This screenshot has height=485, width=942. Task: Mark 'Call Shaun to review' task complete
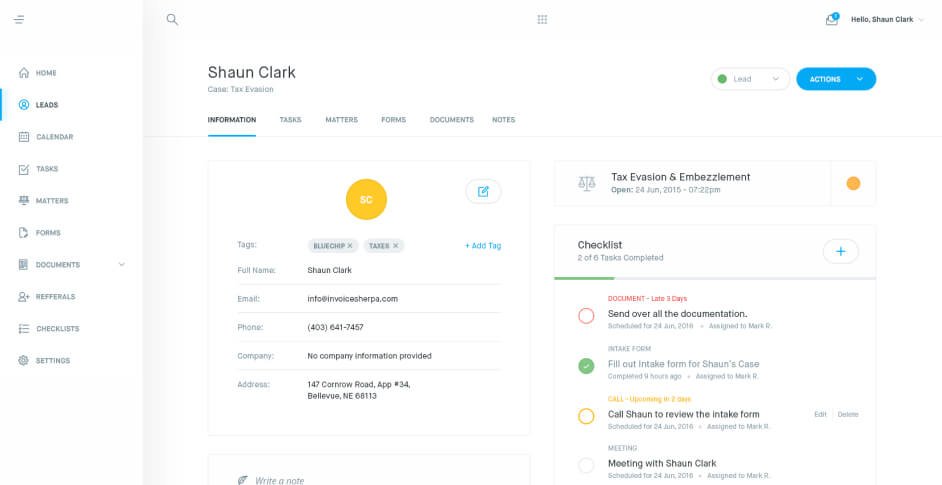tap(586, 416)
